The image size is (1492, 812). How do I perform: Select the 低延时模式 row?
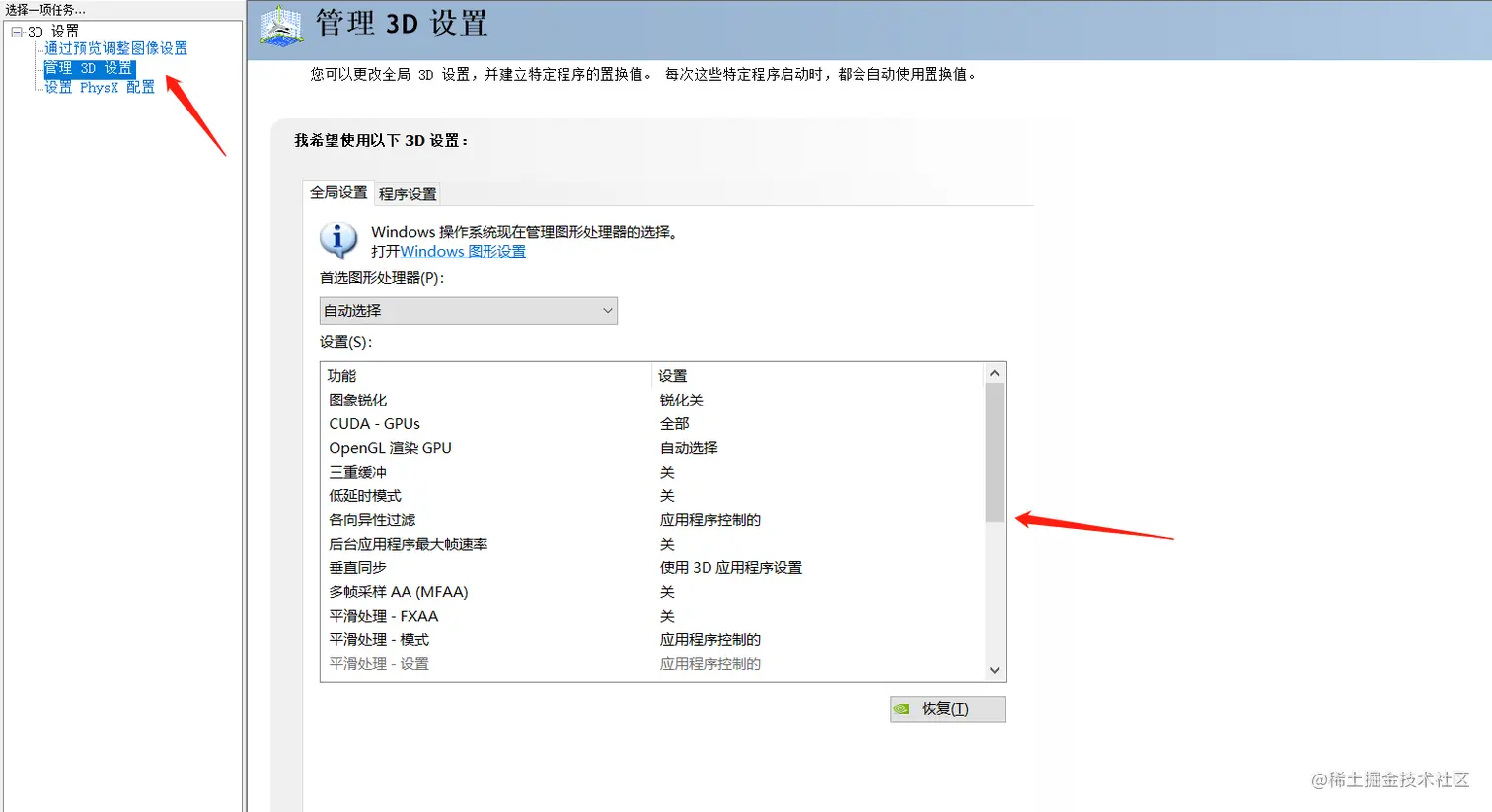(x=652, y=496)
